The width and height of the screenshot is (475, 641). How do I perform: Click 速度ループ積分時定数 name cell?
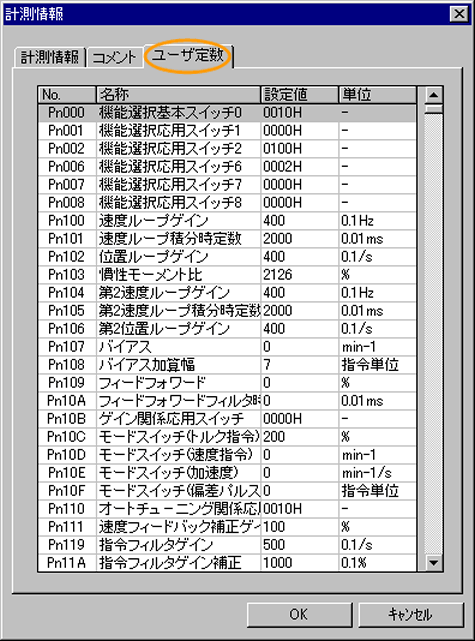click(178, 239)
